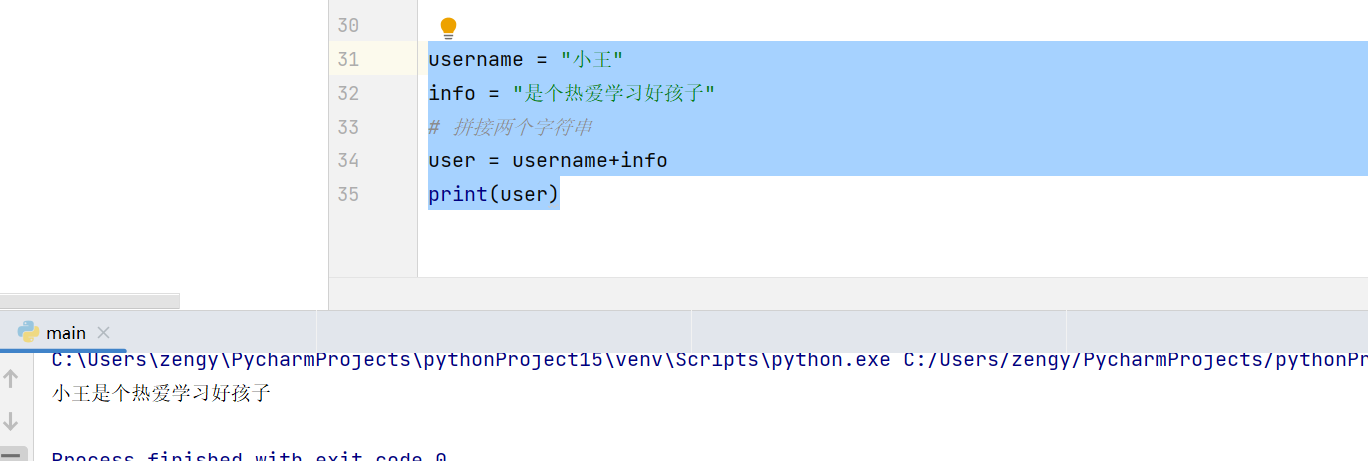Screen dimensions: 1368x461
Task: Close the main run tab
Action: coord(104,333)
